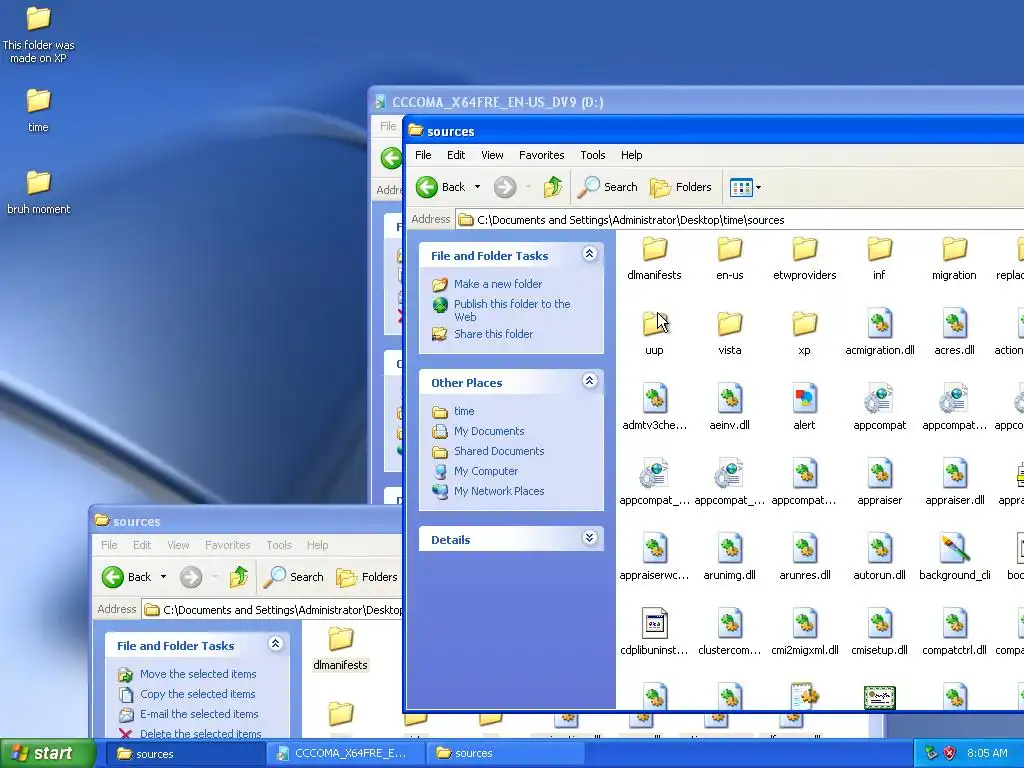This screenshot has width=1024, height=768.
Task: Collapse File and Folder Tasks panel in front window
Action: tap(589, 254)
